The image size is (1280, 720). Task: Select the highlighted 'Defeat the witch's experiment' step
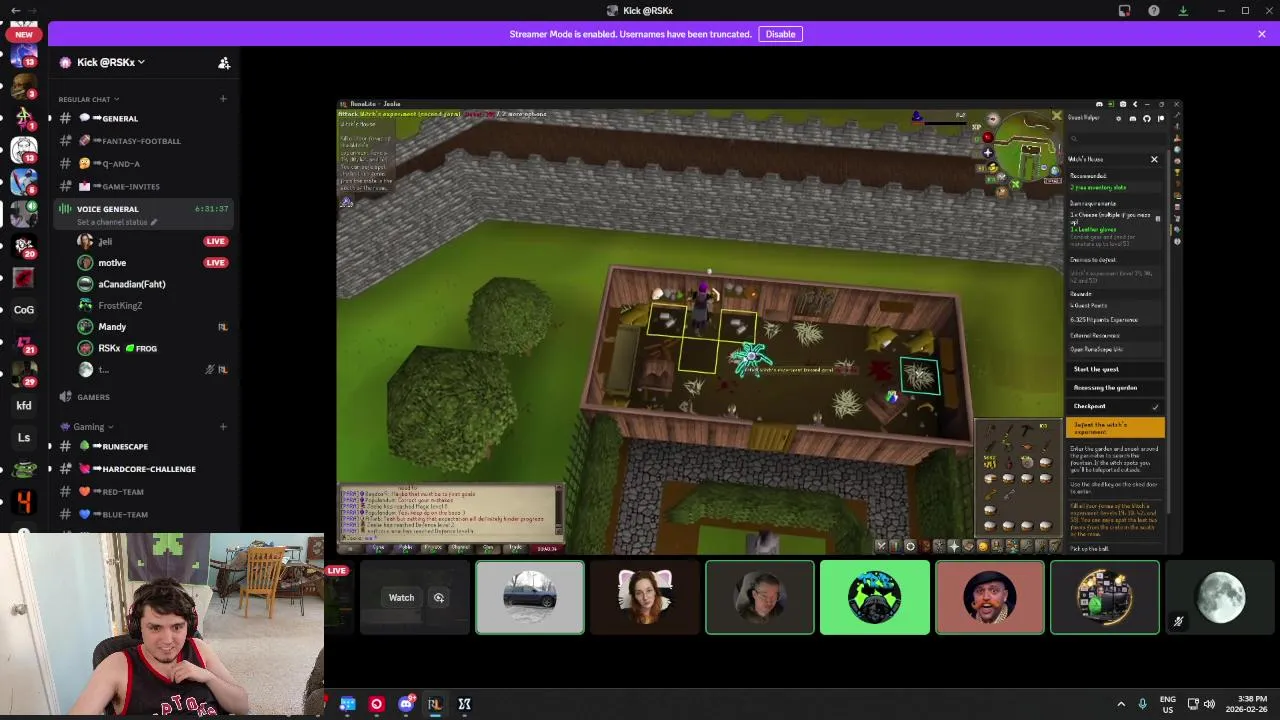[1115, 428]
